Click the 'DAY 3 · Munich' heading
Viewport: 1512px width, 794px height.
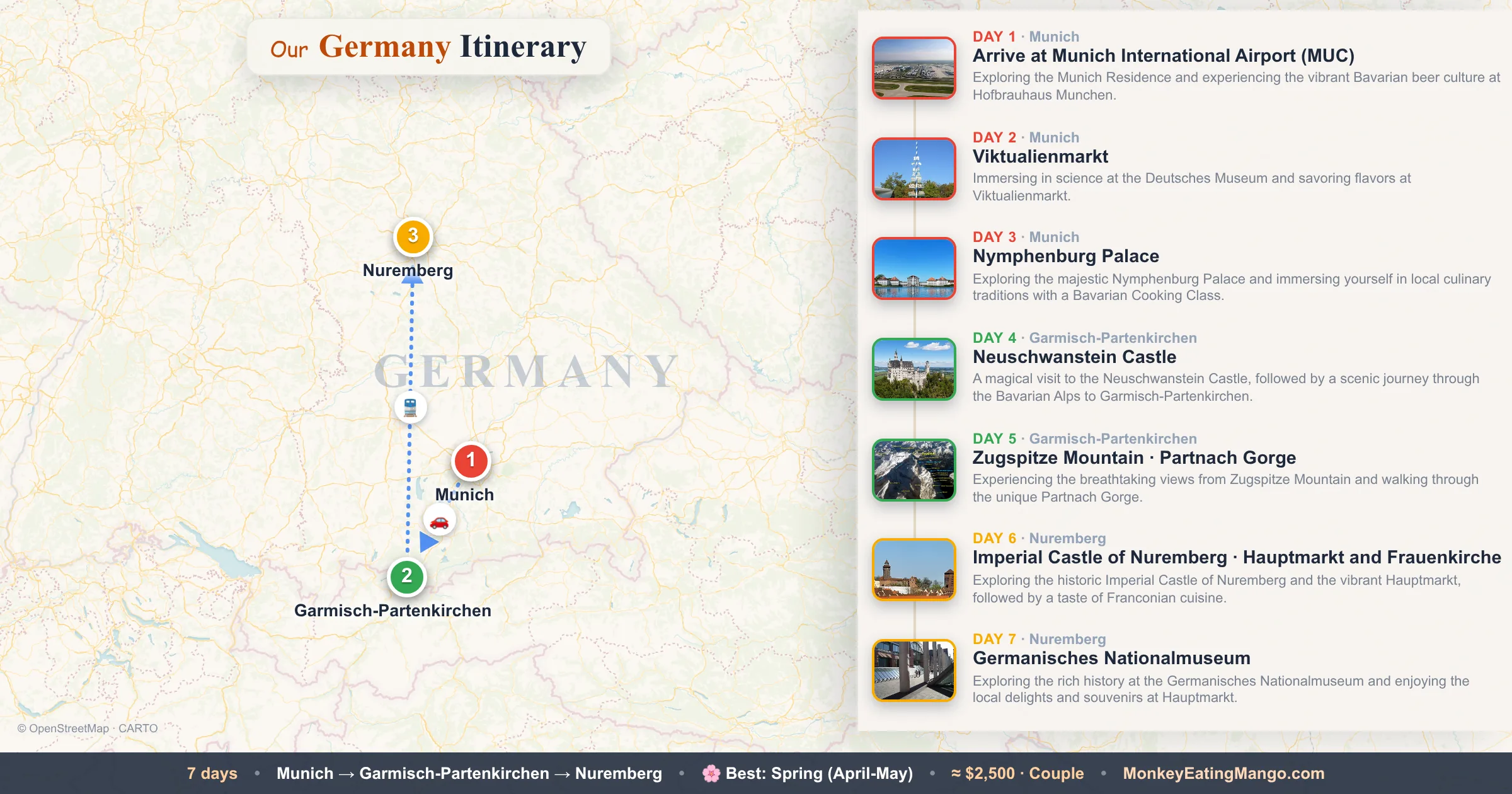tap(1026, 237)
